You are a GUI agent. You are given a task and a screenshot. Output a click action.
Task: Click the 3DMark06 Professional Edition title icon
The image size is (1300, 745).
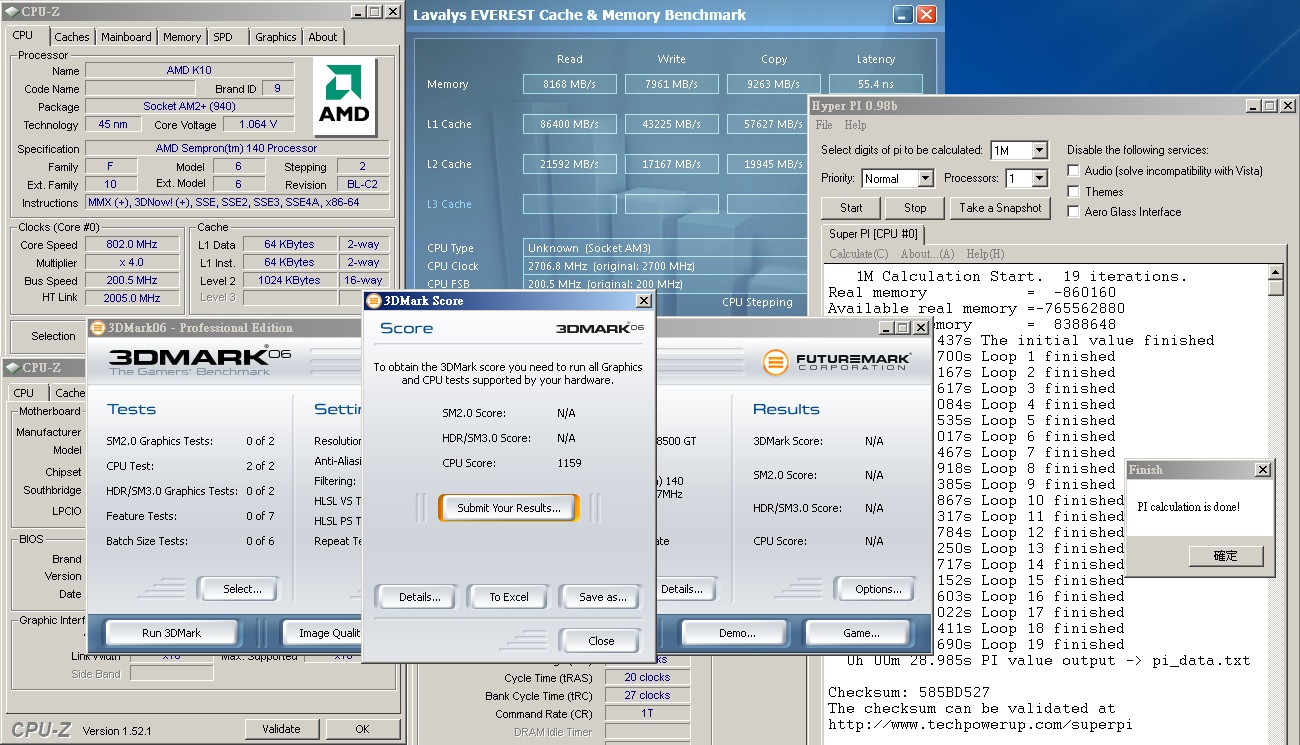[x=97, y=328]
